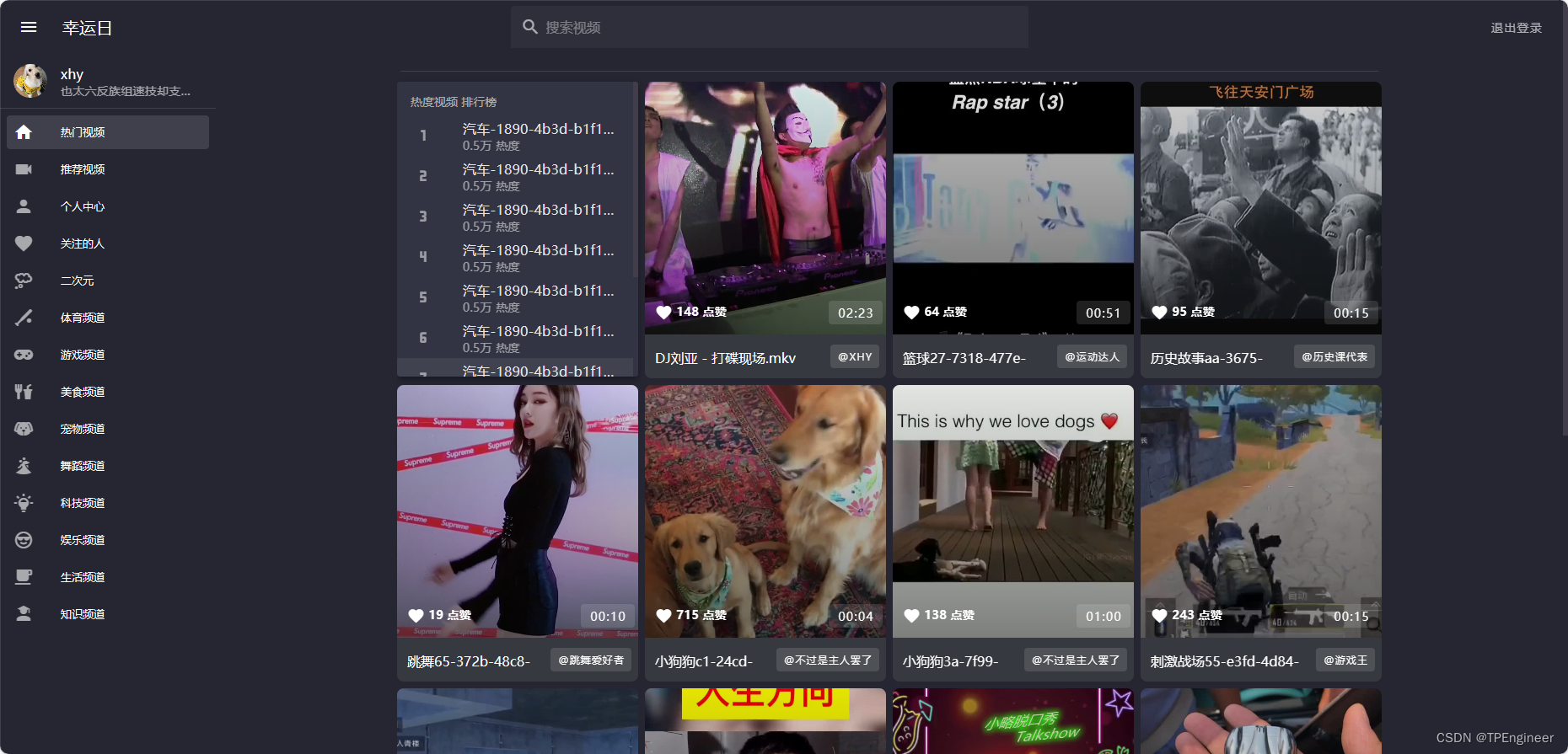This screenshot has height=754, width=1568.
Task: Open the 小略脱口秀 Talkshow thumbnail
Action: pos(1013,721)
